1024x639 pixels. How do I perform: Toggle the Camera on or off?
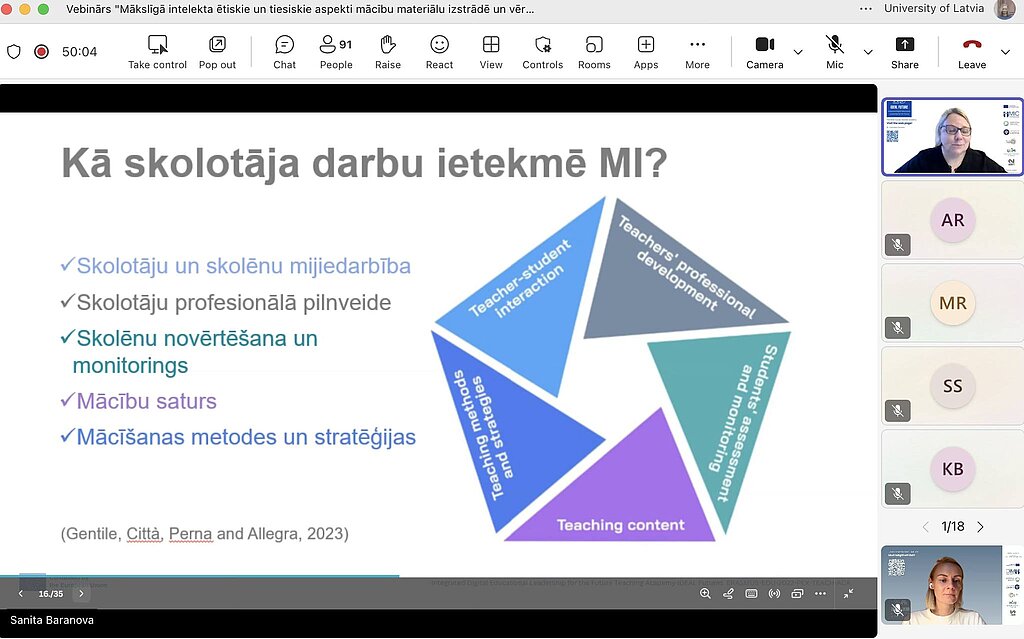(765, 52)
